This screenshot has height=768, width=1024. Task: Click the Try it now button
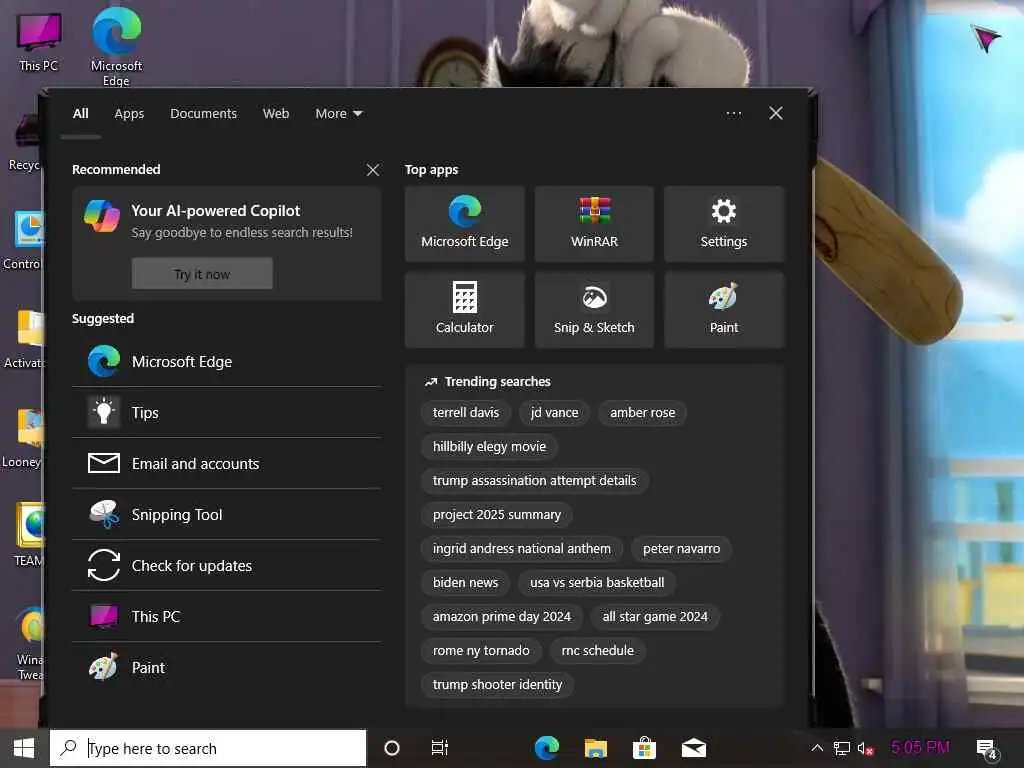coord(202,274)
